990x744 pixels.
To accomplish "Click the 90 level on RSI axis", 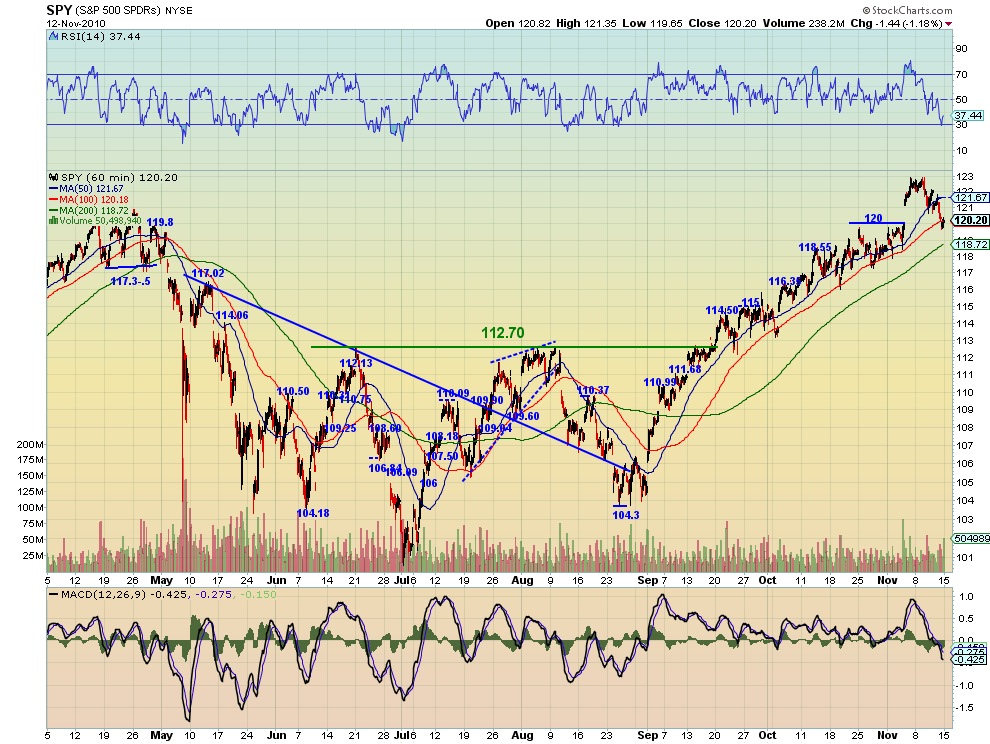I will tap(961, 49).
